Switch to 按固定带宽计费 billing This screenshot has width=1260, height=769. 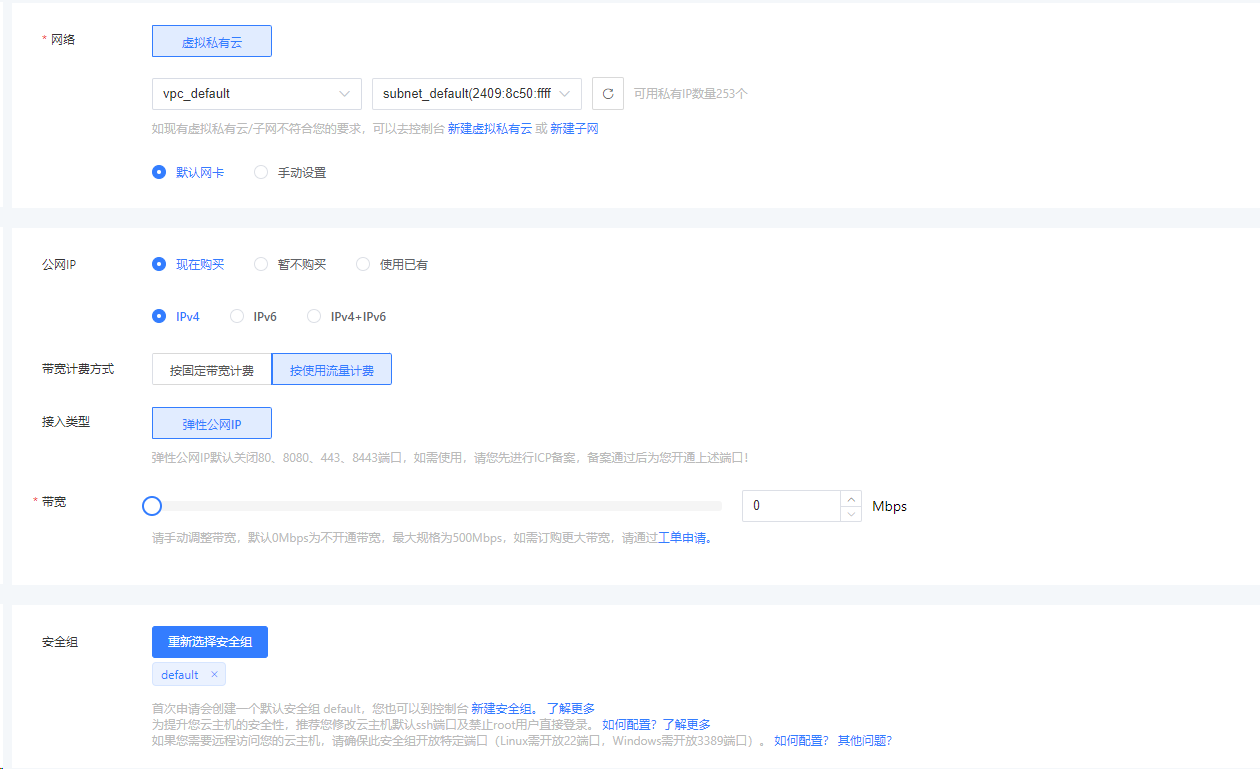[212, 370]
